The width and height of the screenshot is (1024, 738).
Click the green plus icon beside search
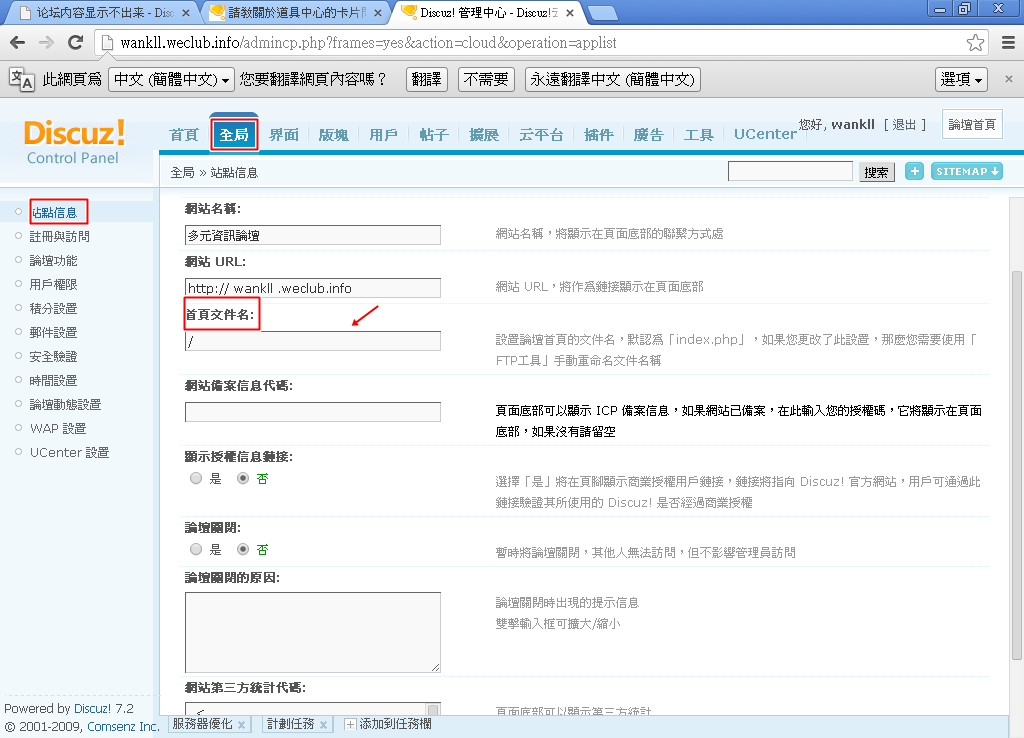(x=914, y=172)
